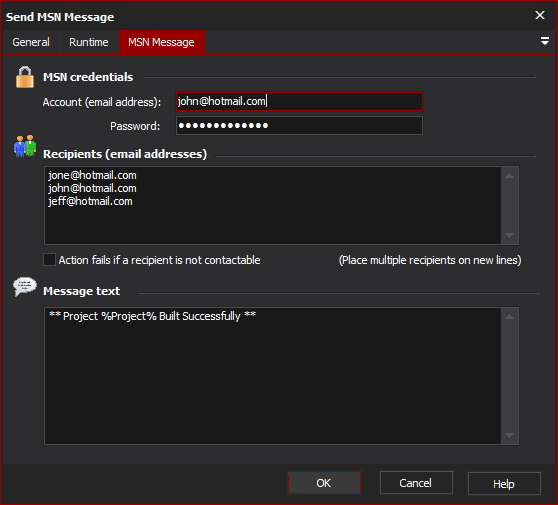Focus the Account email address field

coord(299,101)
